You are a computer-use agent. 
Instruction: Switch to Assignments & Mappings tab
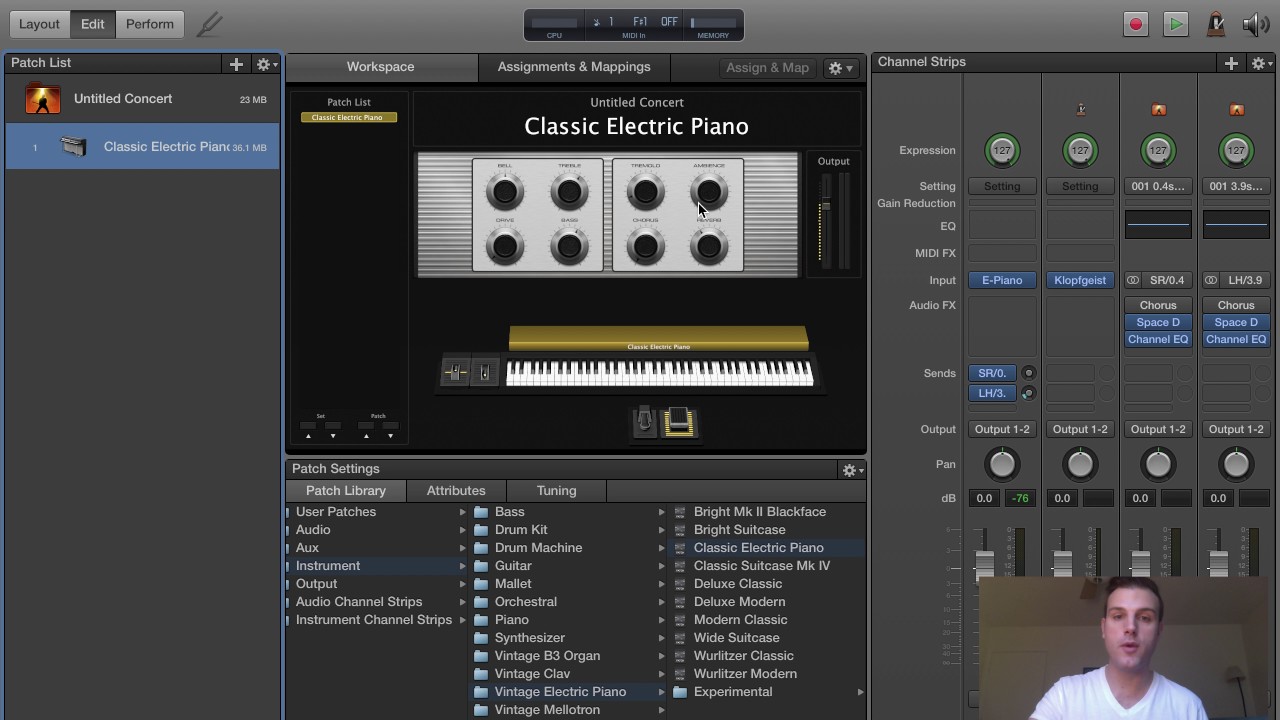coord(573,67)
